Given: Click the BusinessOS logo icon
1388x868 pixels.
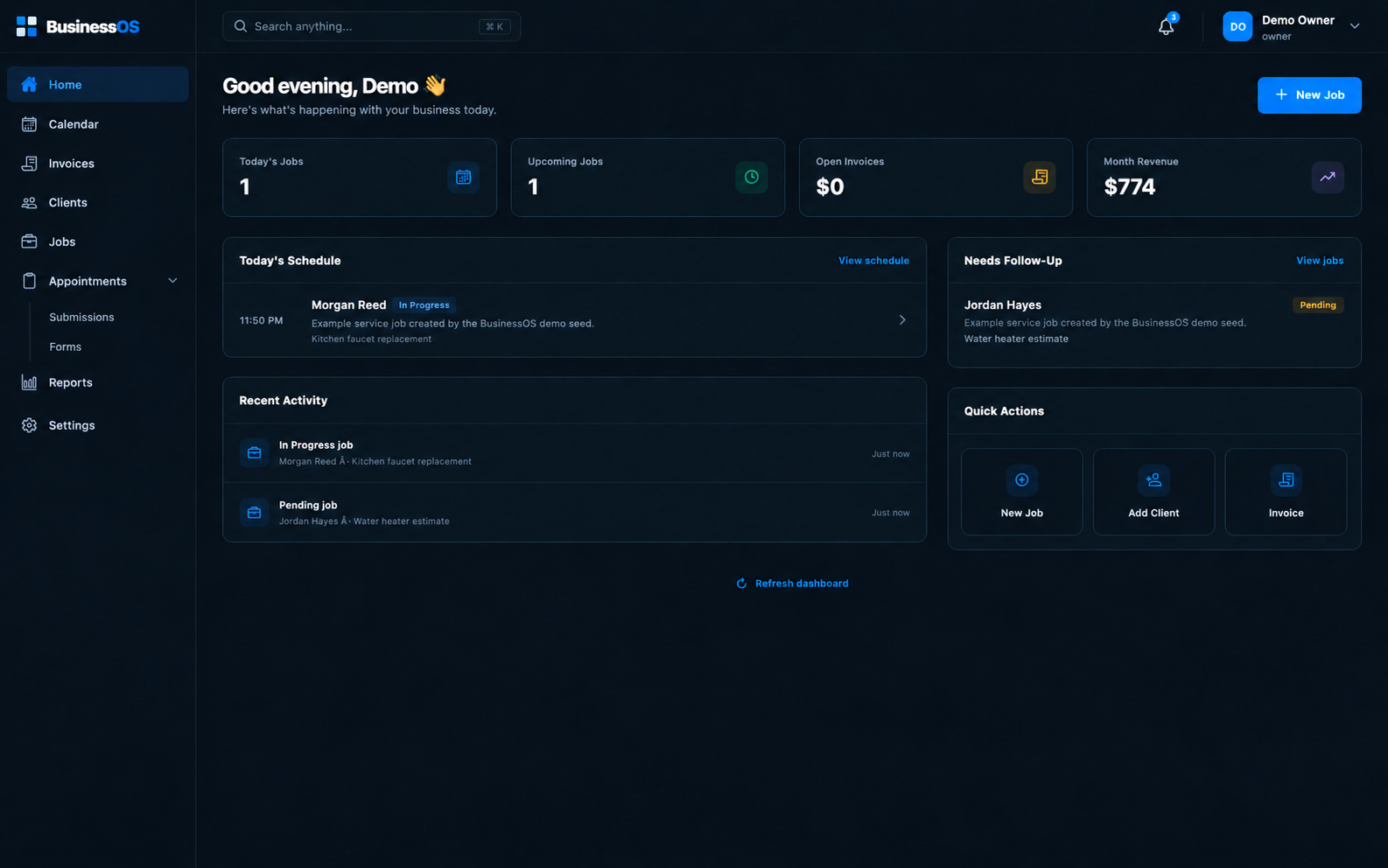Looking at the screenshot, I should click(x=26, y=26).
